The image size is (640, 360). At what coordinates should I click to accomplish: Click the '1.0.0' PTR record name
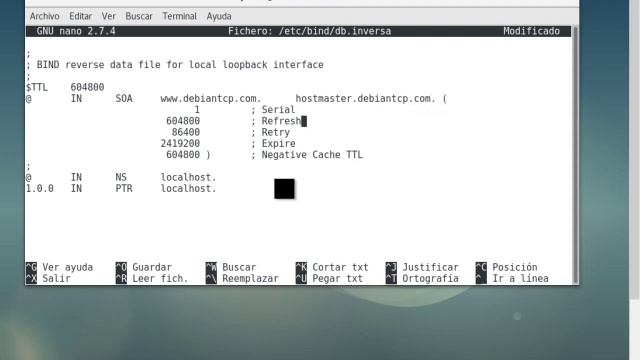pos(40,189)
